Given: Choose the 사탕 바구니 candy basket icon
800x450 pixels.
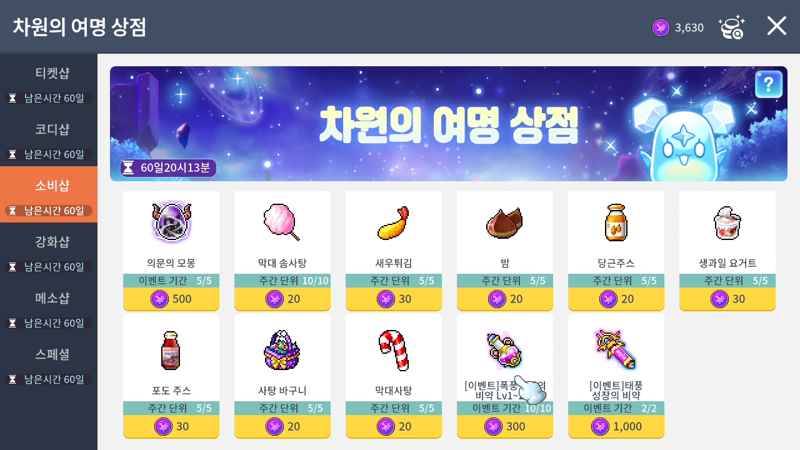Looking at the screenshot, I should pos(282,350).
